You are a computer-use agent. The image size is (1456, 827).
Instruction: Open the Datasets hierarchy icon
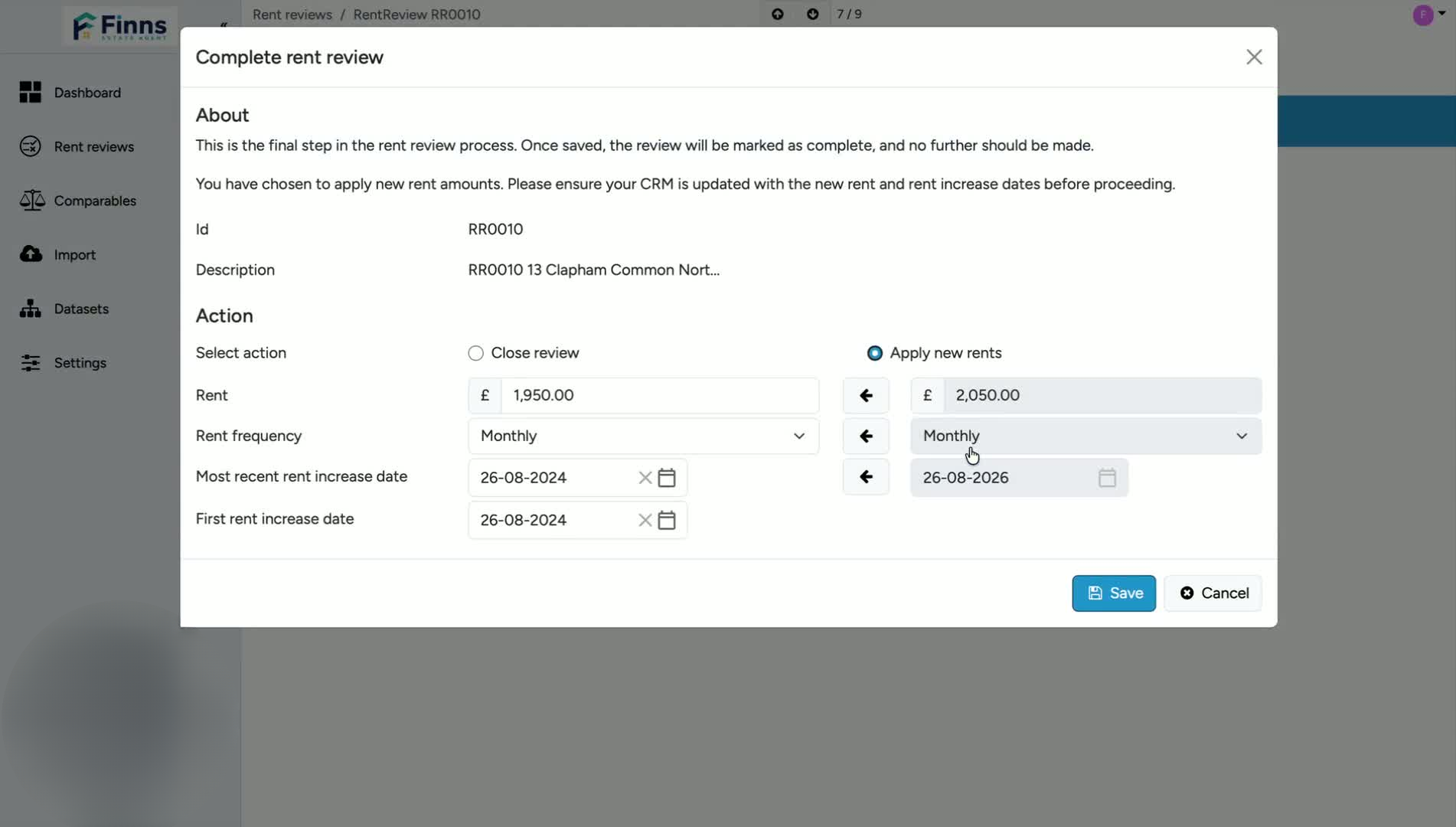coord(31,309)
